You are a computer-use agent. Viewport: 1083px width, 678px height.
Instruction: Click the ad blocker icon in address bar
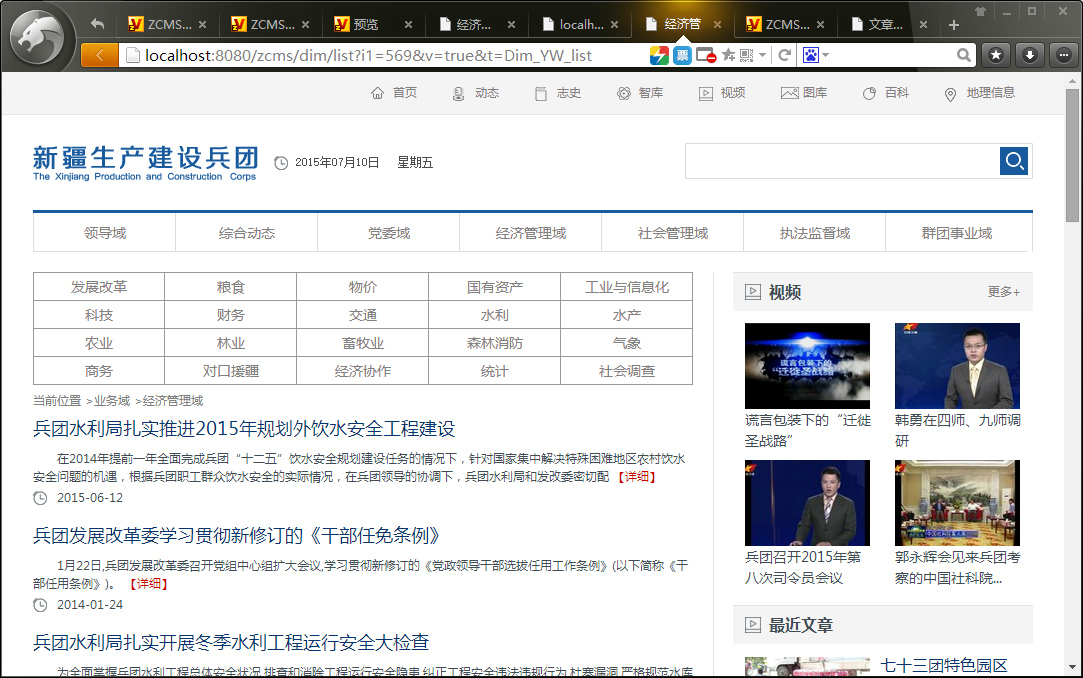pyautogui.click(x=706, y=55)
